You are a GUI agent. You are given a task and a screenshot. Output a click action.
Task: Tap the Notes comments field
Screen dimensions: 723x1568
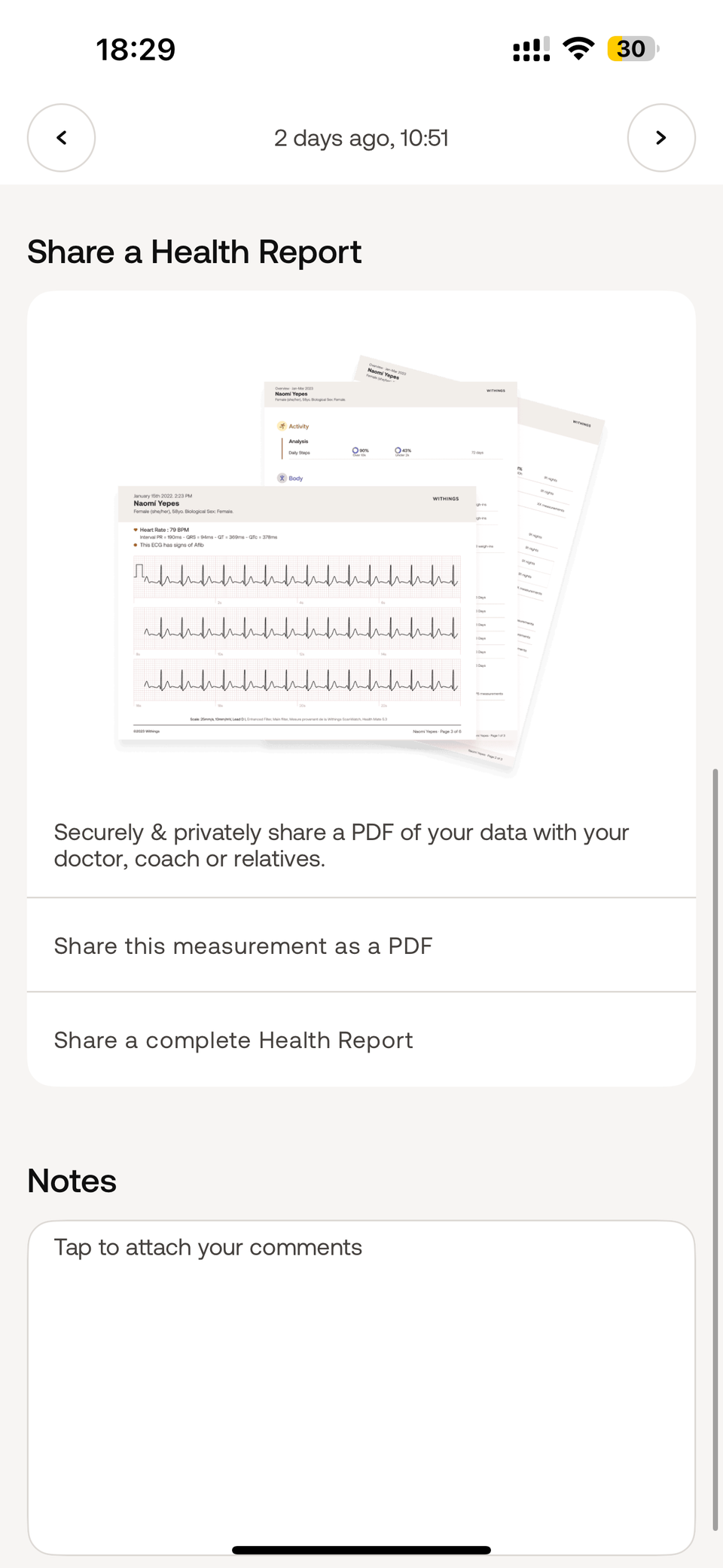click(x=361, y=1386)
